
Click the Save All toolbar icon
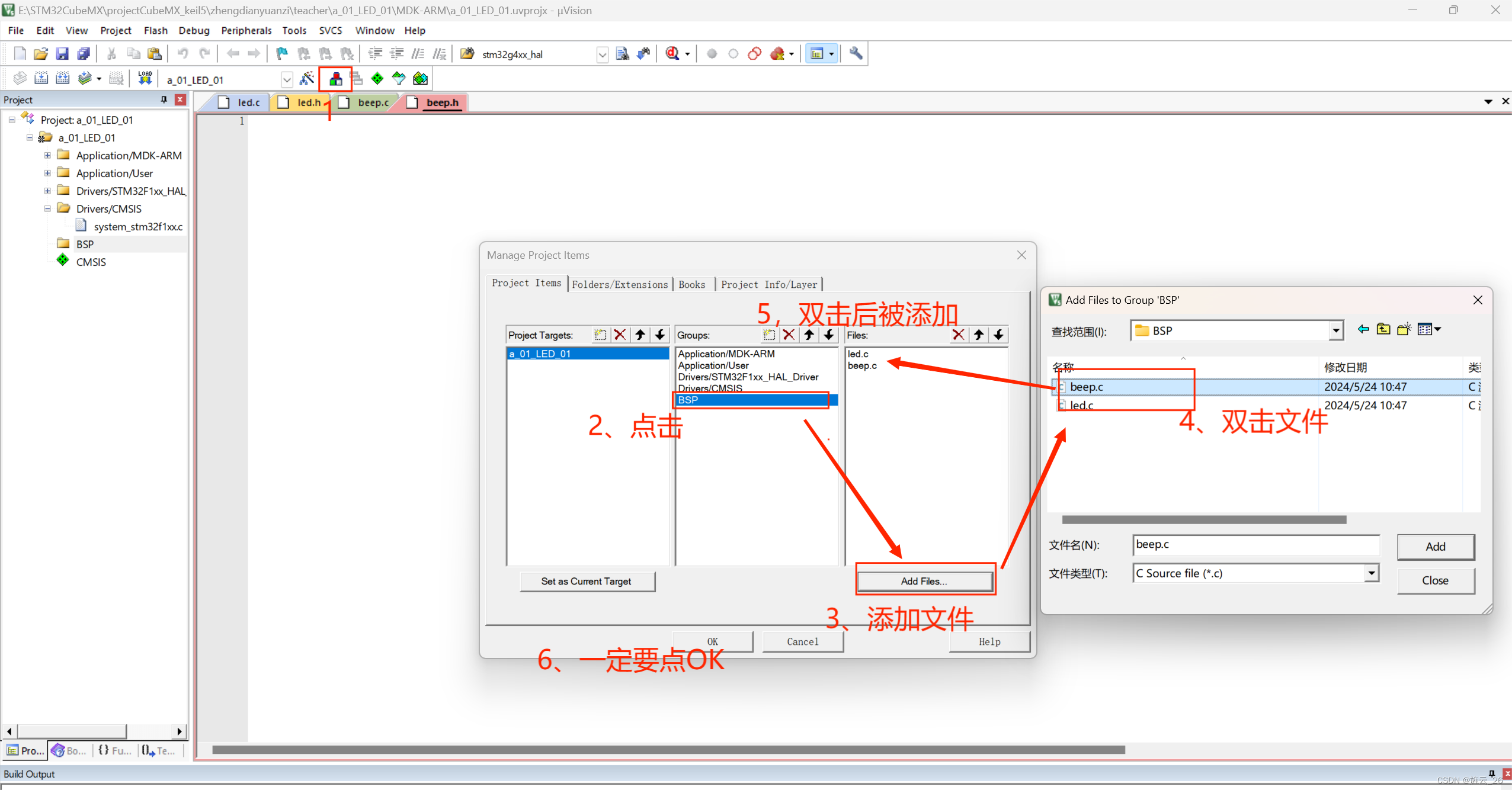pyautogui.click(x=84, y=54)
